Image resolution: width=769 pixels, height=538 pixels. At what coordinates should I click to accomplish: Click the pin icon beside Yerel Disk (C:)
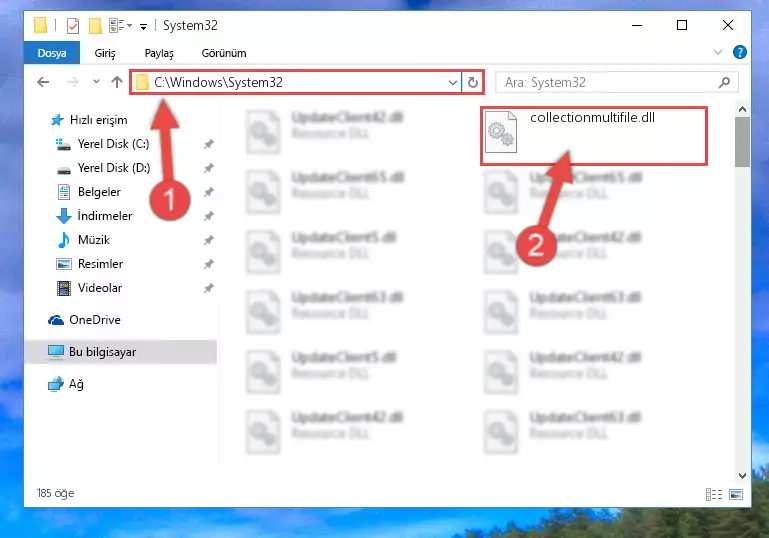(x=209, y=144)
